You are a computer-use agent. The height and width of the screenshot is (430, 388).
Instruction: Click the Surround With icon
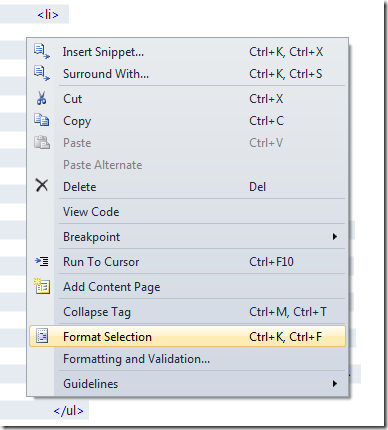(x=42, y=73)
